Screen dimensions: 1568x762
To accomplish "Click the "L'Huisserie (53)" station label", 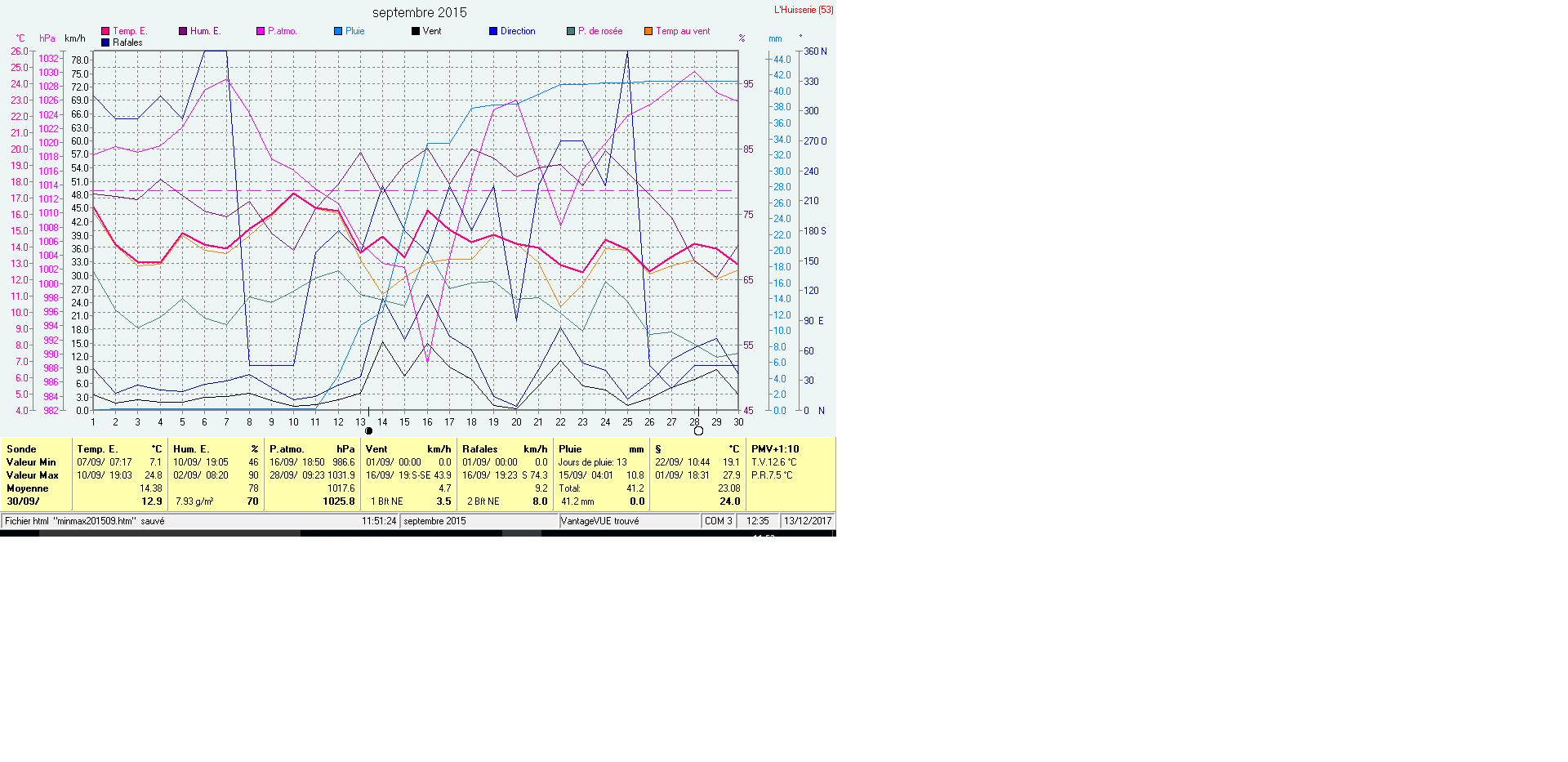I will pos(804,10).
